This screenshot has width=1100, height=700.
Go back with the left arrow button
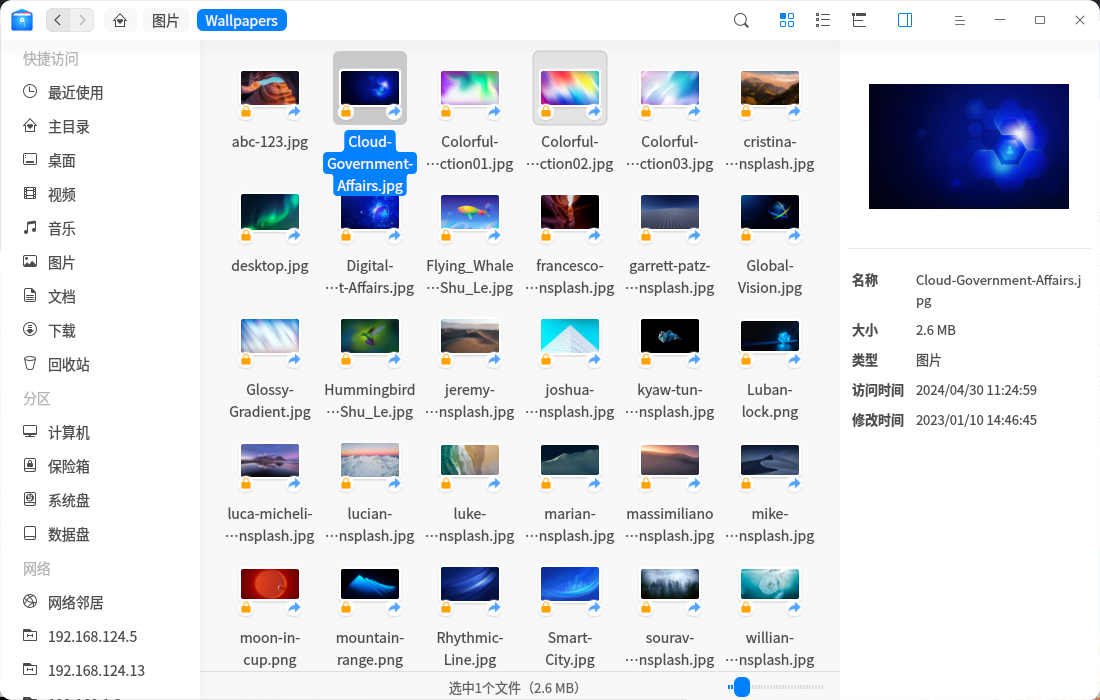pyautogui.click(x=58, y=20)
